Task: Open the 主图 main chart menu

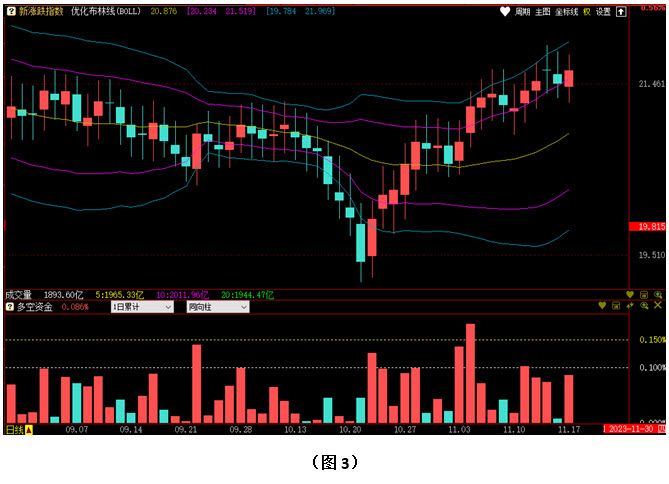Action: point(542,12)
